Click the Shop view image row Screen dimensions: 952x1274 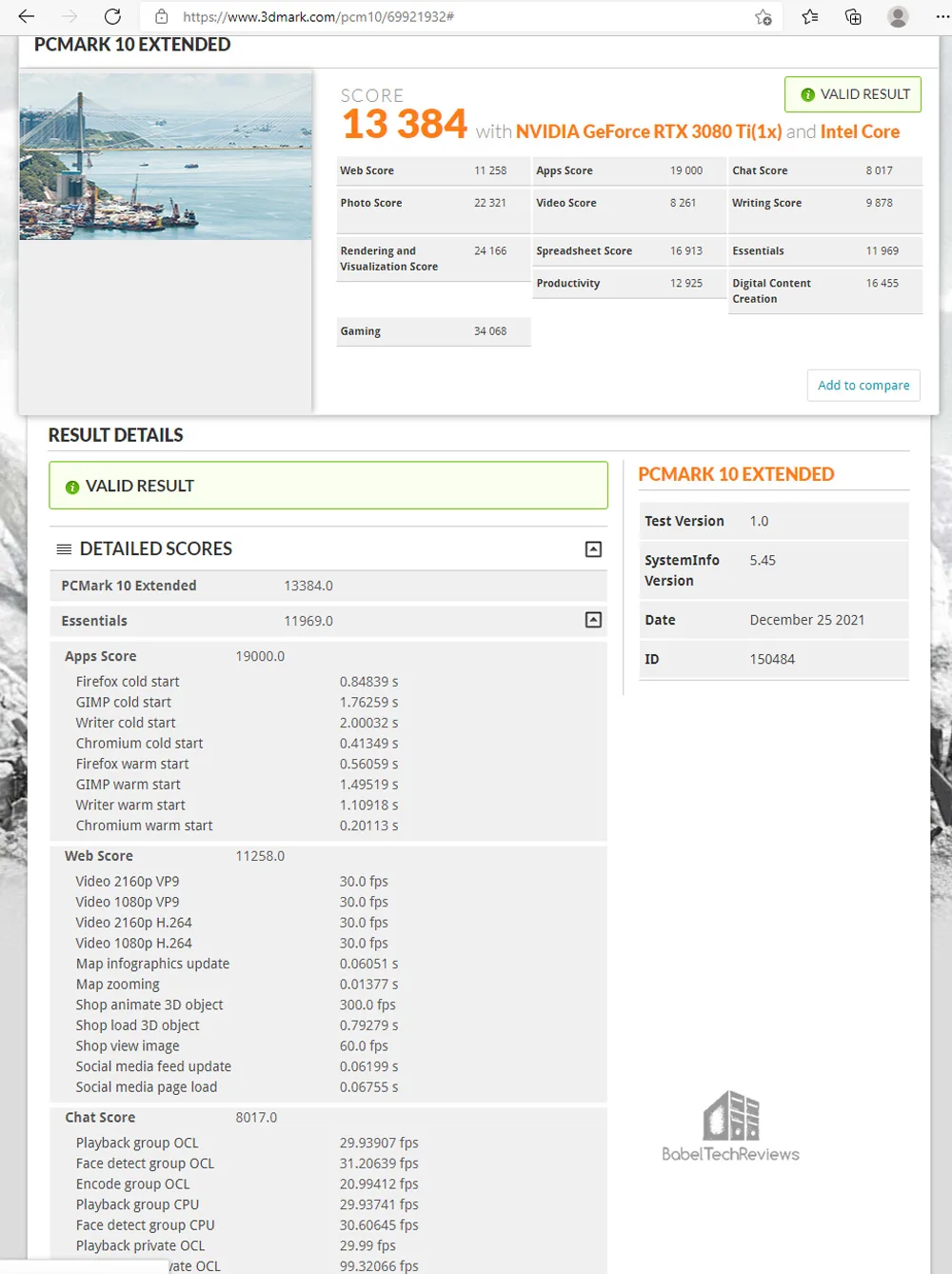point(328,1046)
